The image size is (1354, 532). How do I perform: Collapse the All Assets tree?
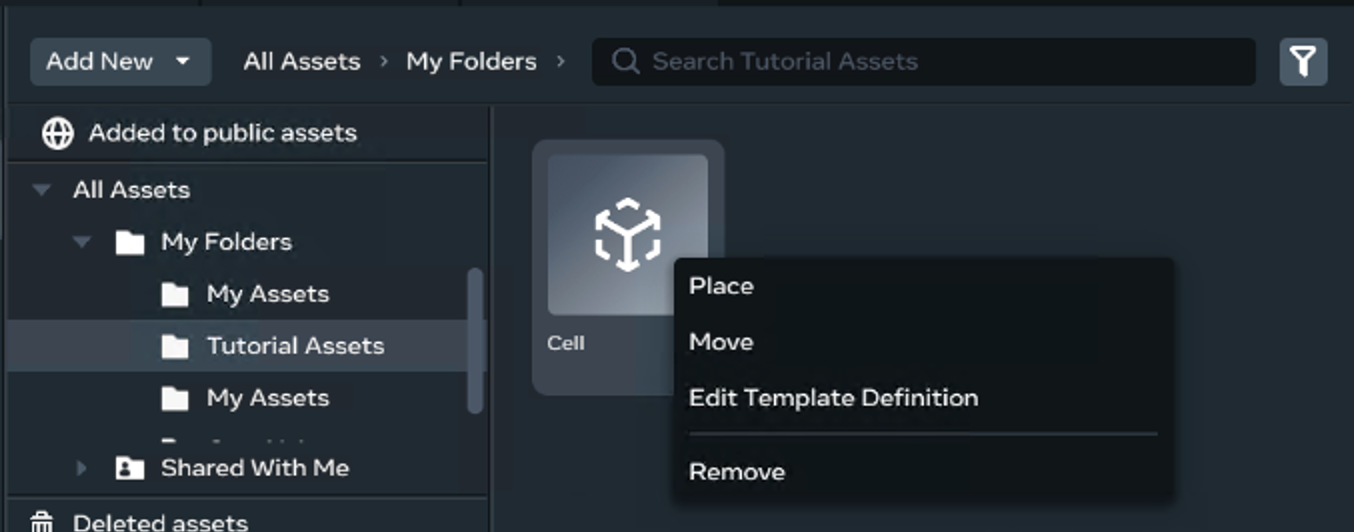point(42,190)
